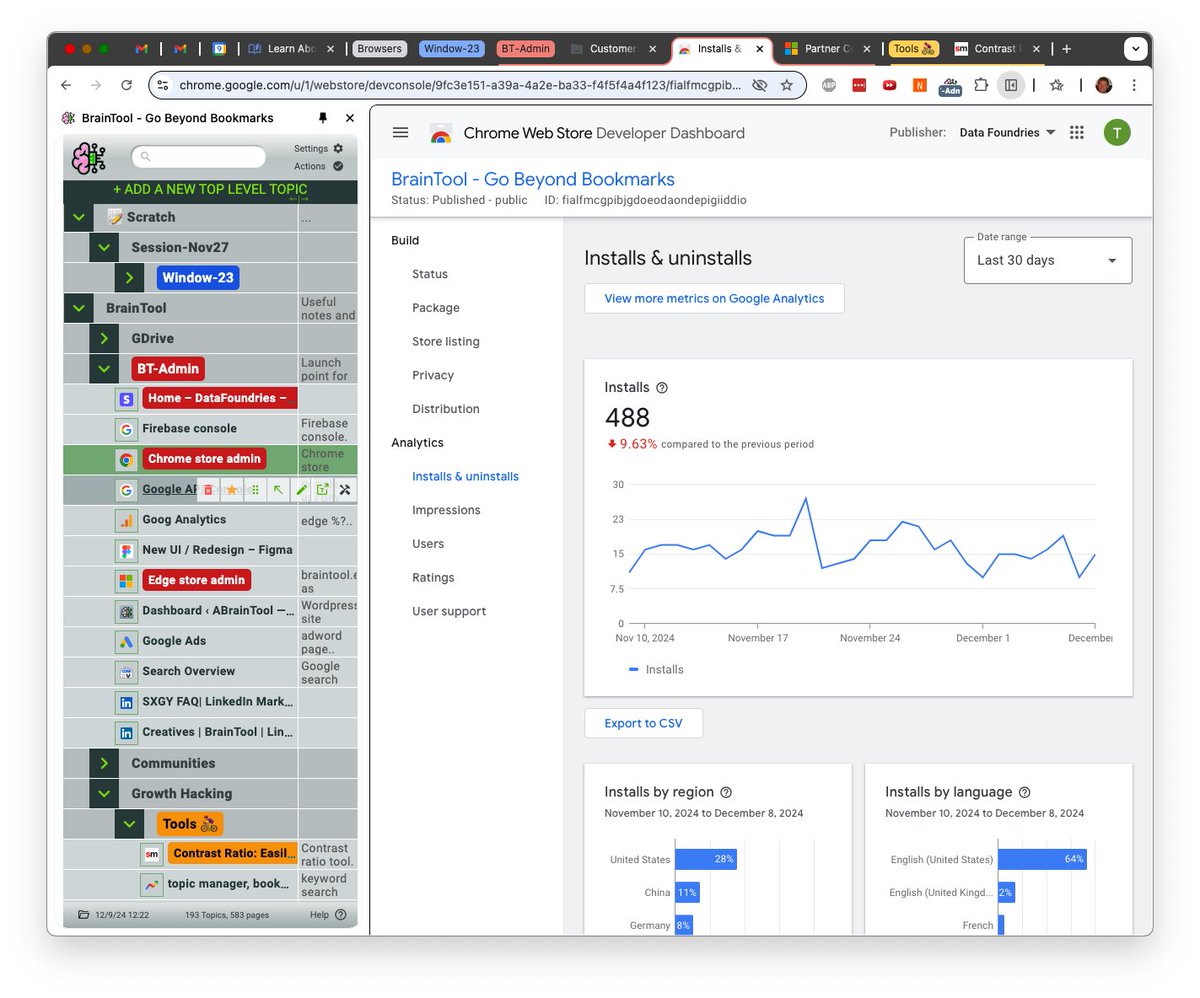Click the green grid-dots tool on hovered row
Screen dimensions: 1200x998
(255, 490)
